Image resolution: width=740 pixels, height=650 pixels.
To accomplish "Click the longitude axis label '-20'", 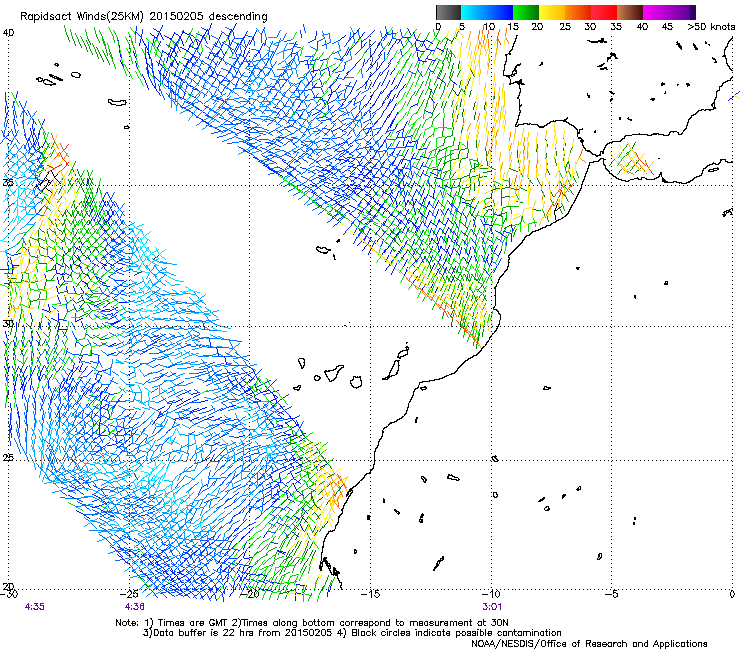I will click(250, 594).
